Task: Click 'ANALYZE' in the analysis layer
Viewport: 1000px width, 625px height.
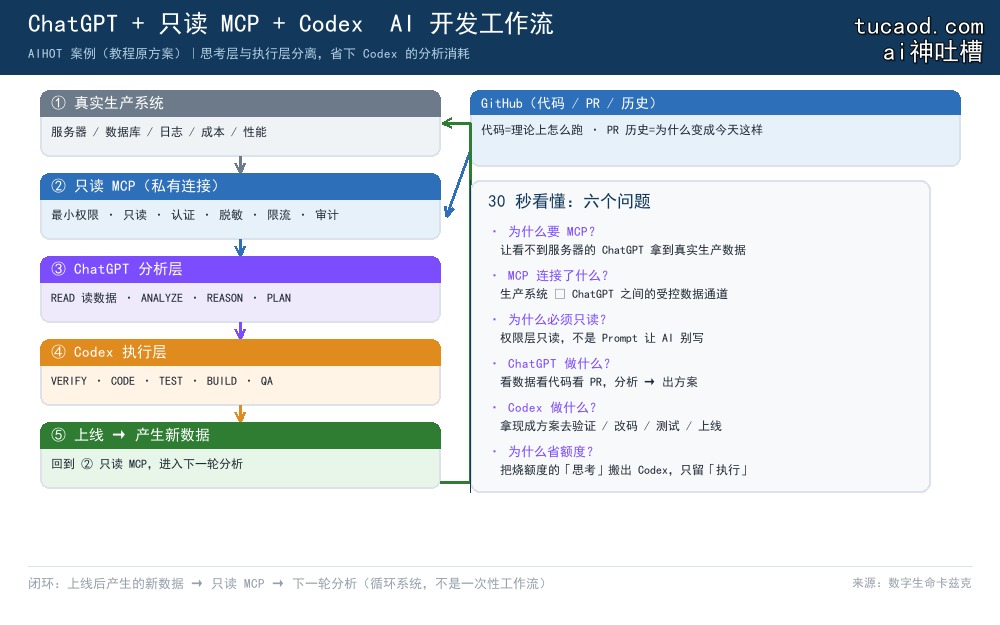Action: click(x=161, y=298)
